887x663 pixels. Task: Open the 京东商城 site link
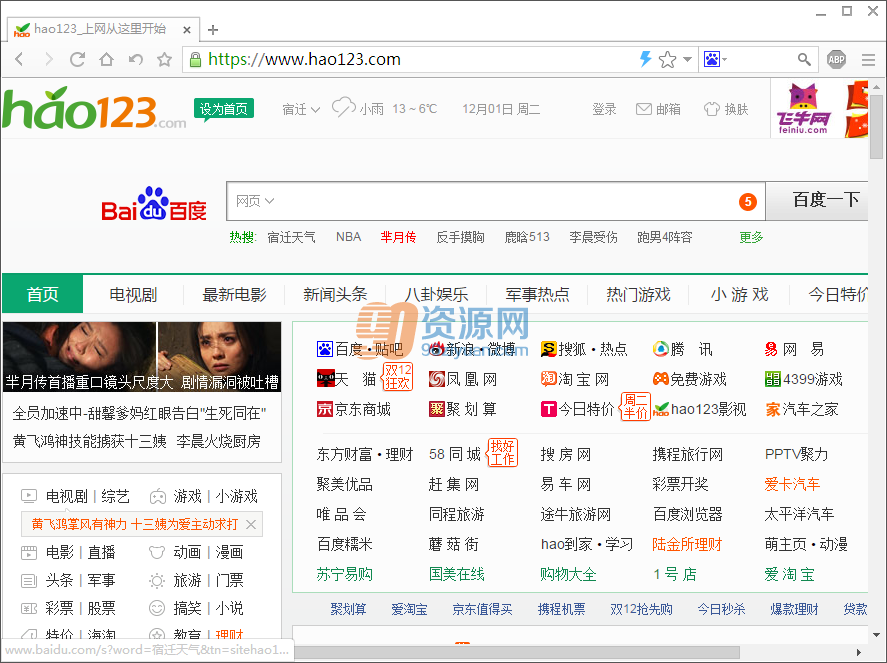[x=354, y=409]
